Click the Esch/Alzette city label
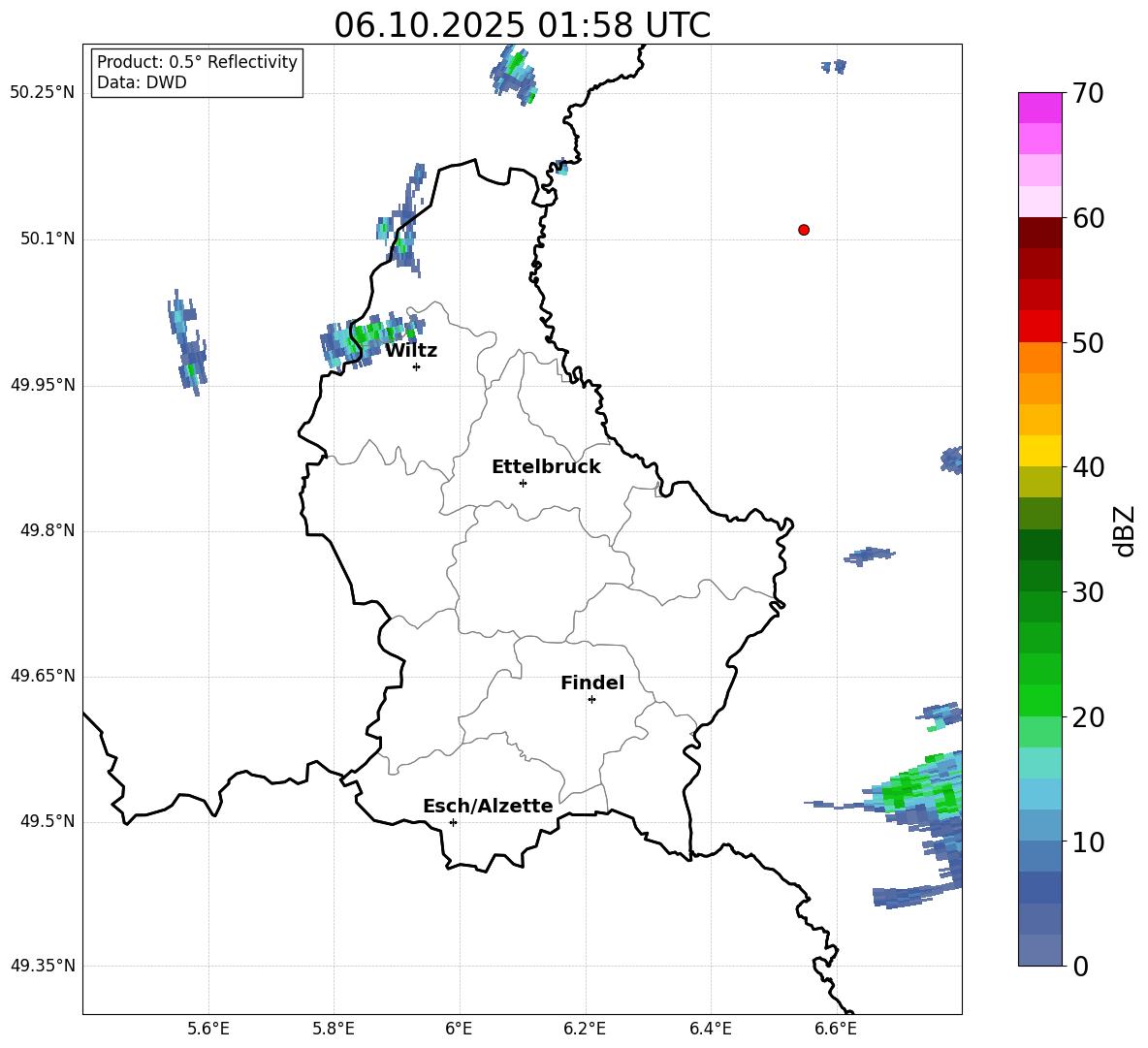 (488, 806)
